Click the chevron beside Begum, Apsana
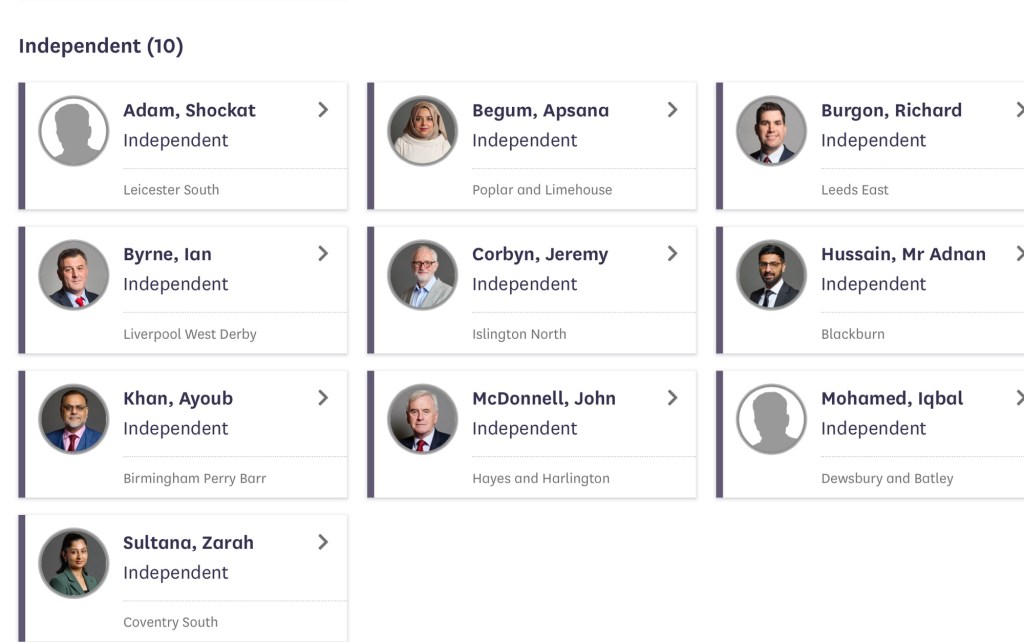 [672, 110]
